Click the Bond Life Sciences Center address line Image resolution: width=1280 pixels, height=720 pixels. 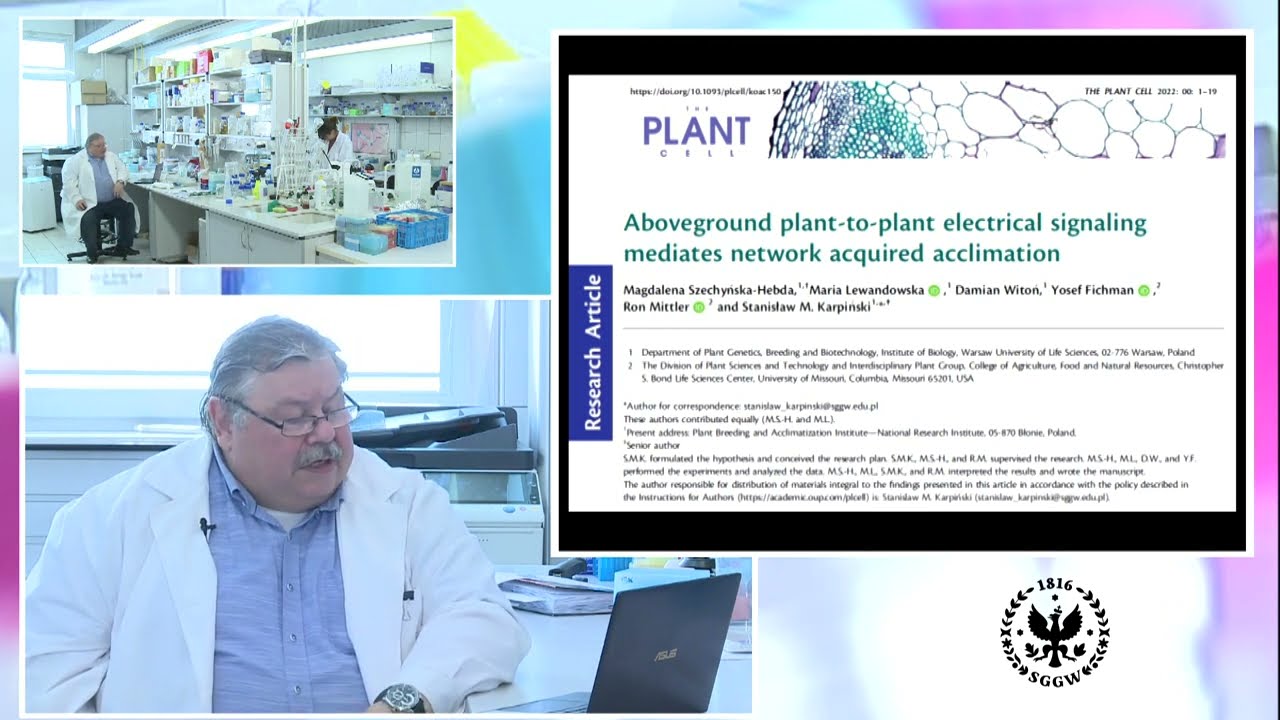coord(806,379)
